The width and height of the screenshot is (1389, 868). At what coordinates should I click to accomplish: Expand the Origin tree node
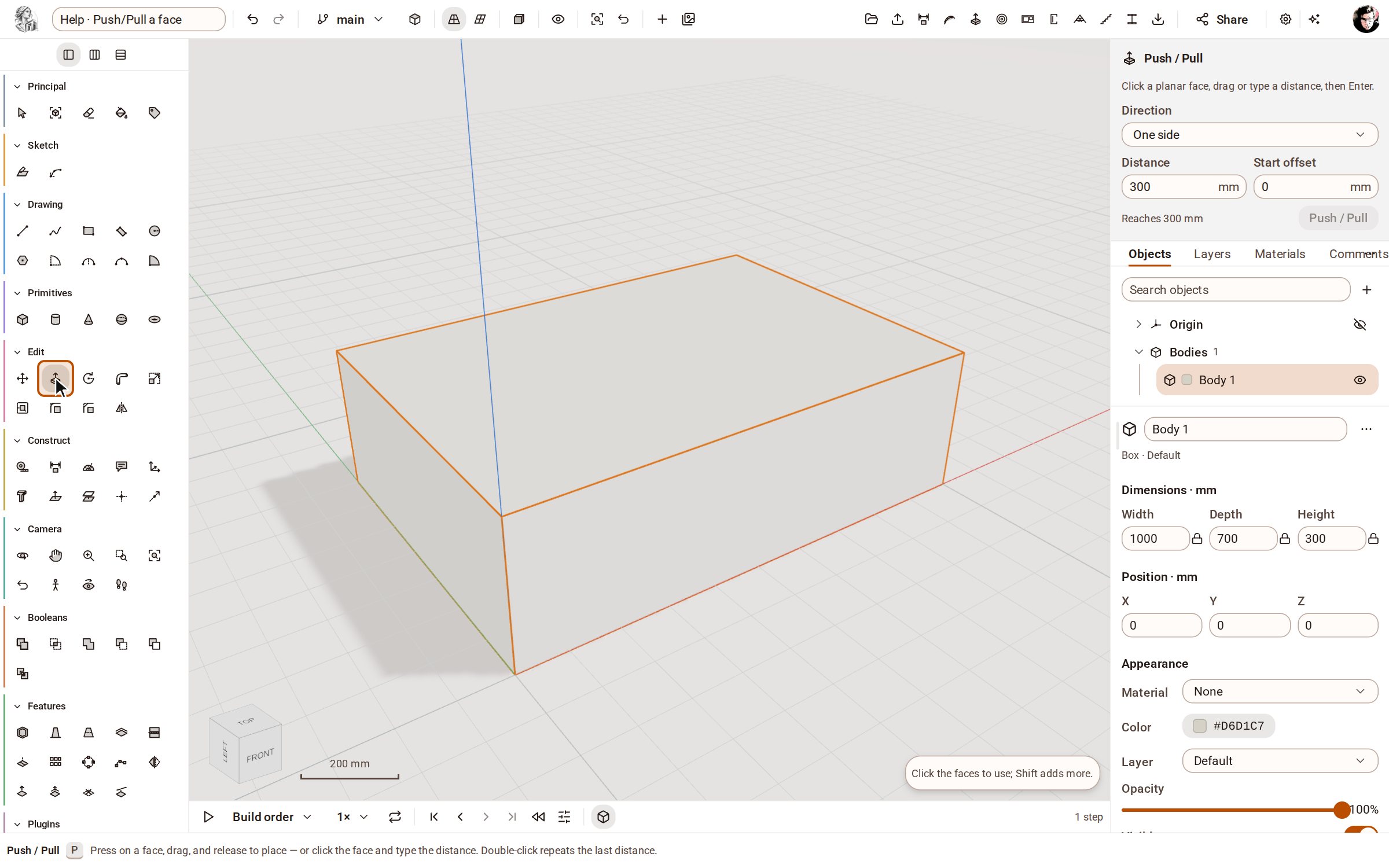(1138, 325)
